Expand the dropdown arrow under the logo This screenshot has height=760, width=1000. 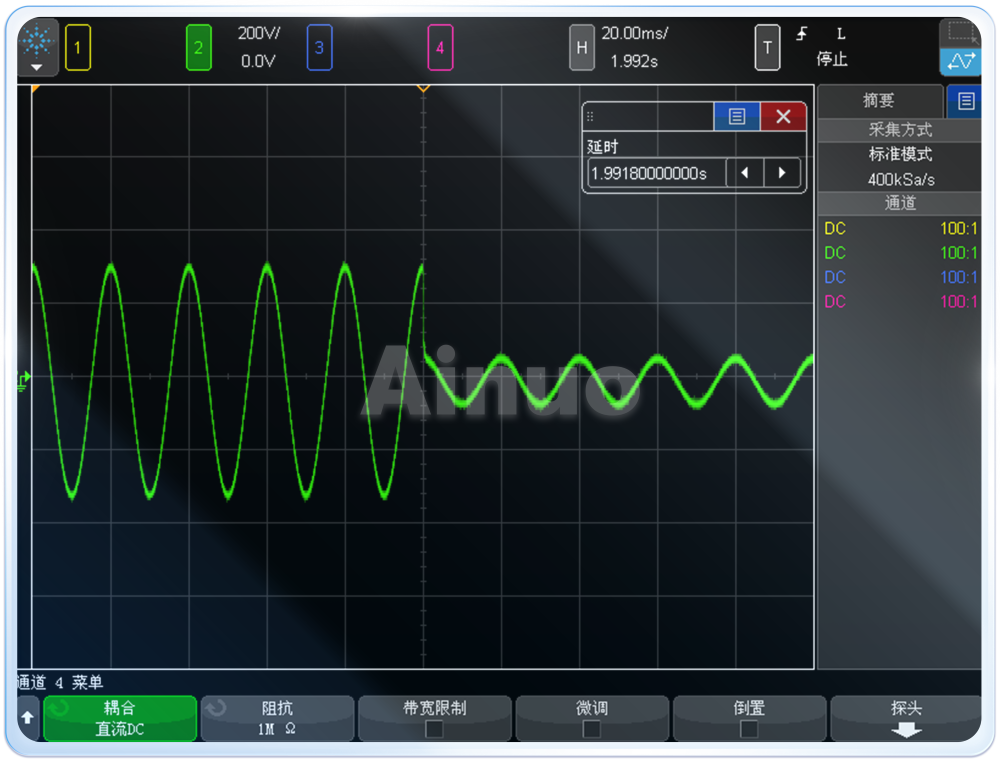coord(36,67)
